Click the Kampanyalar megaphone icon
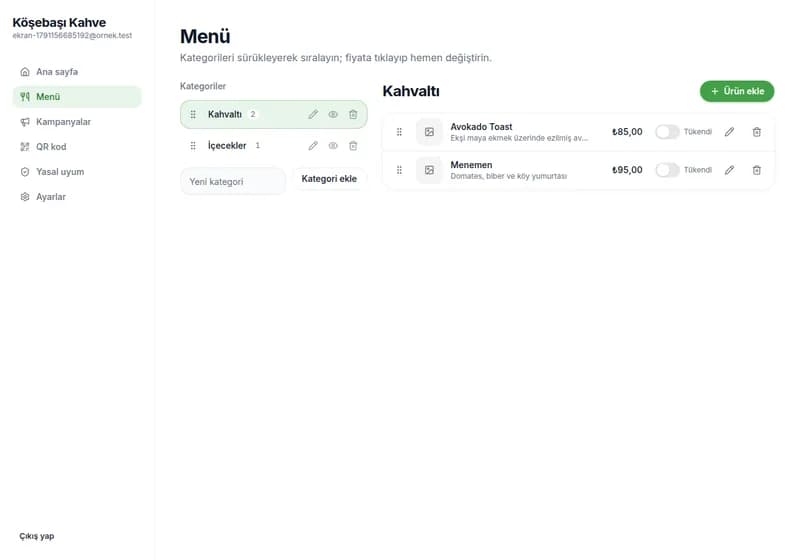The image size is (800, 560). click(x=24, y=122)
